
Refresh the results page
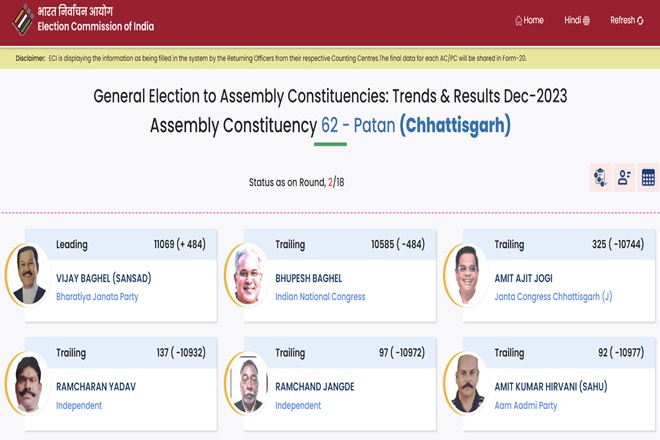pos(626,20)
